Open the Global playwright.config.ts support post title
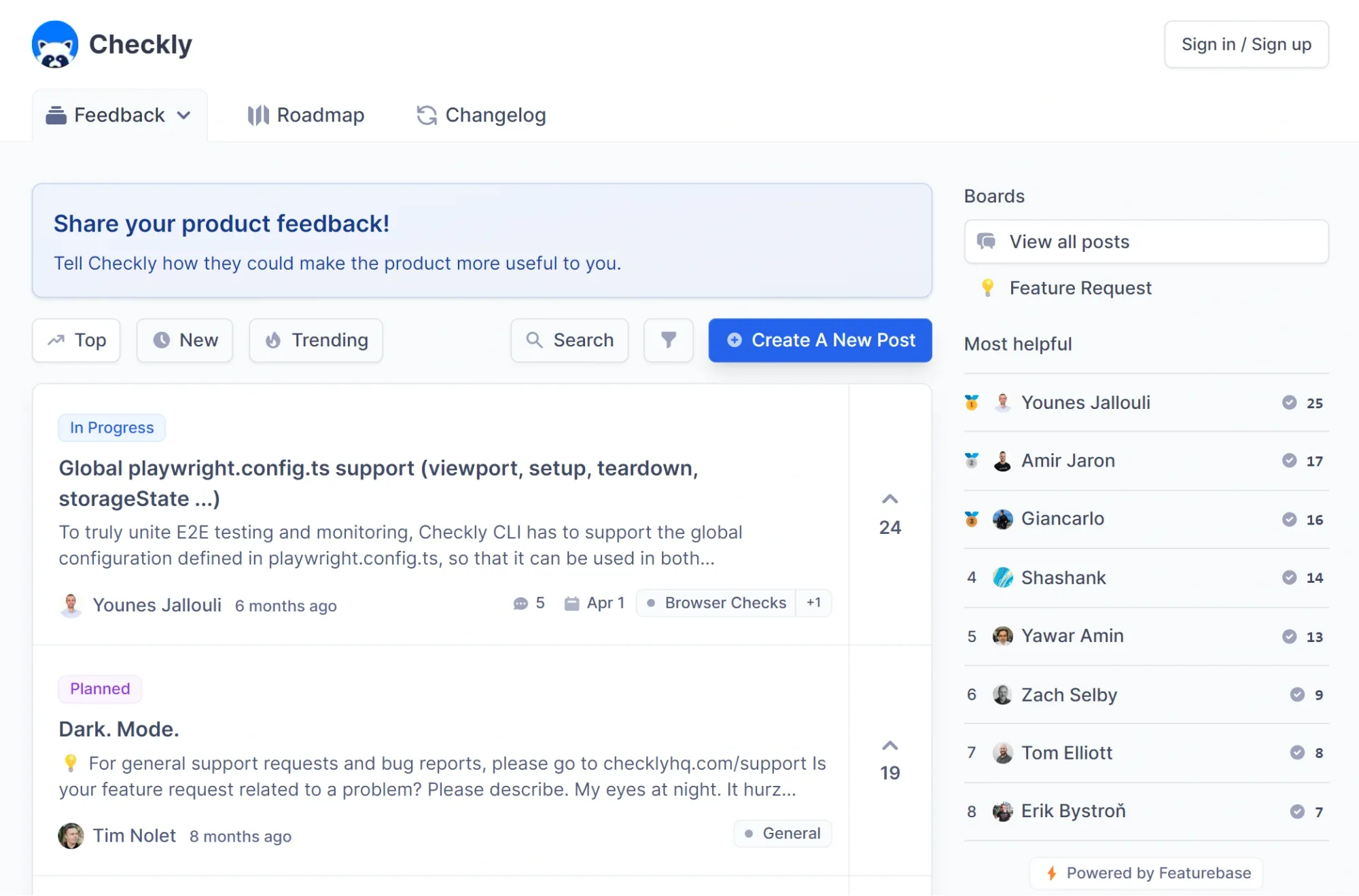 click(x=378, y=483)
